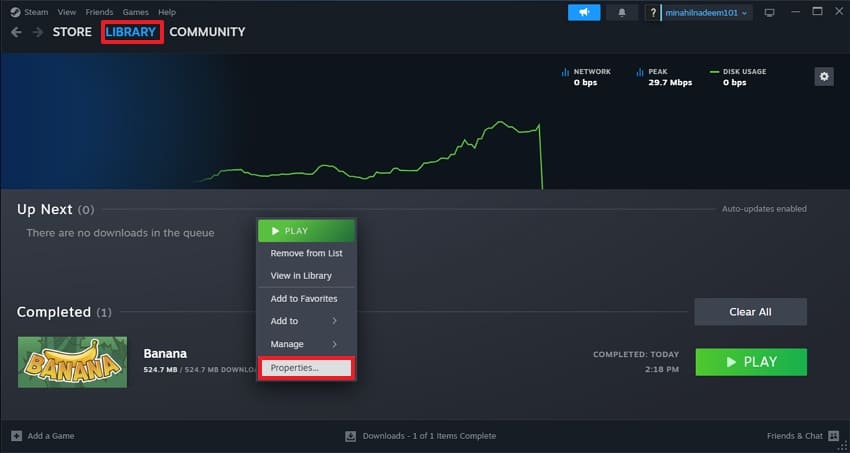Open Friends & Chat
This screenshot has height=453, width=850.
click(x=794, y=436)
